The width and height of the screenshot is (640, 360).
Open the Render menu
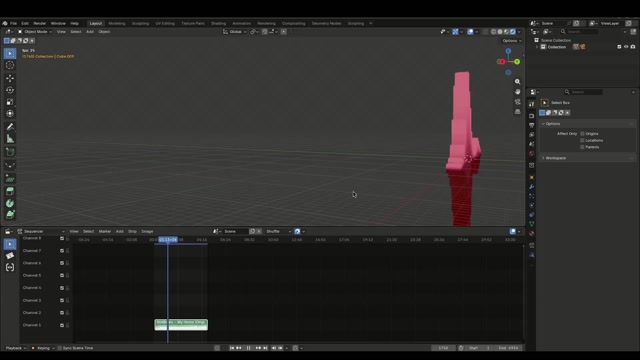[x=40, y=23]
